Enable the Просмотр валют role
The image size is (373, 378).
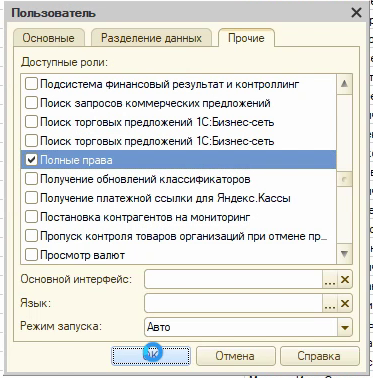click(x=31, y=255)
